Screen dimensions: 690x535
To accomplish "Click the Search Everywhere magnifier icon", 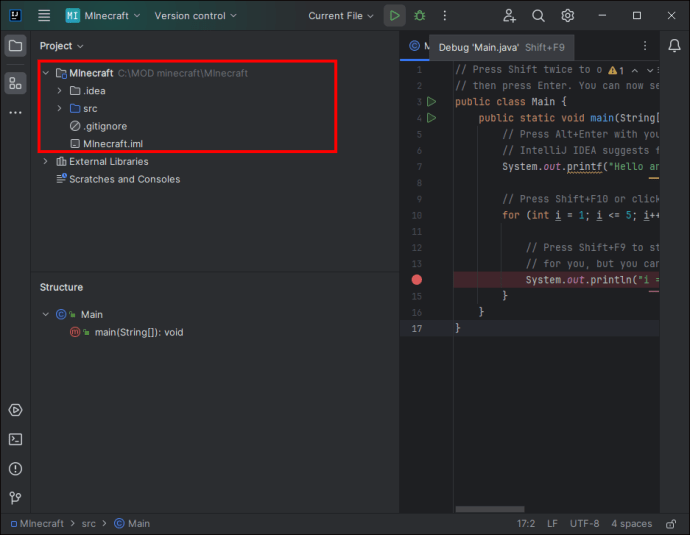I will 538,16.
